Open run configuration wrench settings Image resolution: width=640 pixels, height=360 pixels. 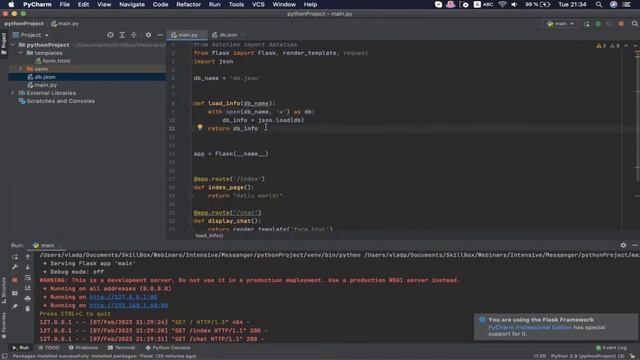[x=15, y=267]
